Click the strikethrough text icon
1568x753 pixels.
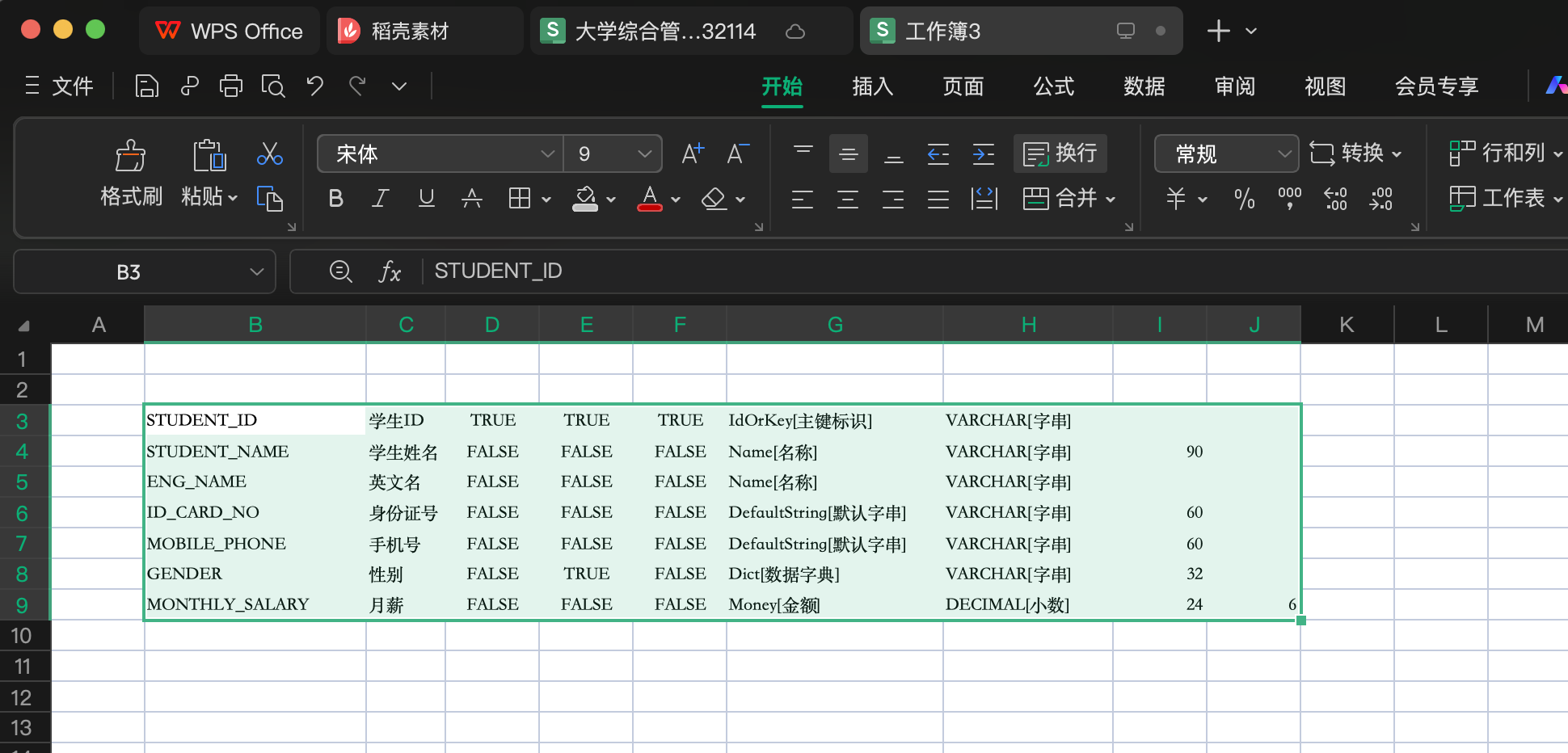[x=472, y=198]
